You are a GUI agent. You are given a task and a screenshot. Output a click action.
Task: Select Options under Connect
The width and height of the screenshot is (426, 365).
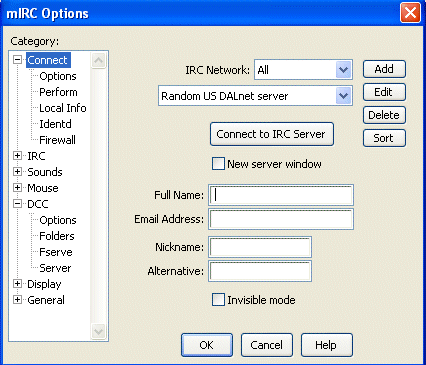pyautogui.click(x=58, y=76)
